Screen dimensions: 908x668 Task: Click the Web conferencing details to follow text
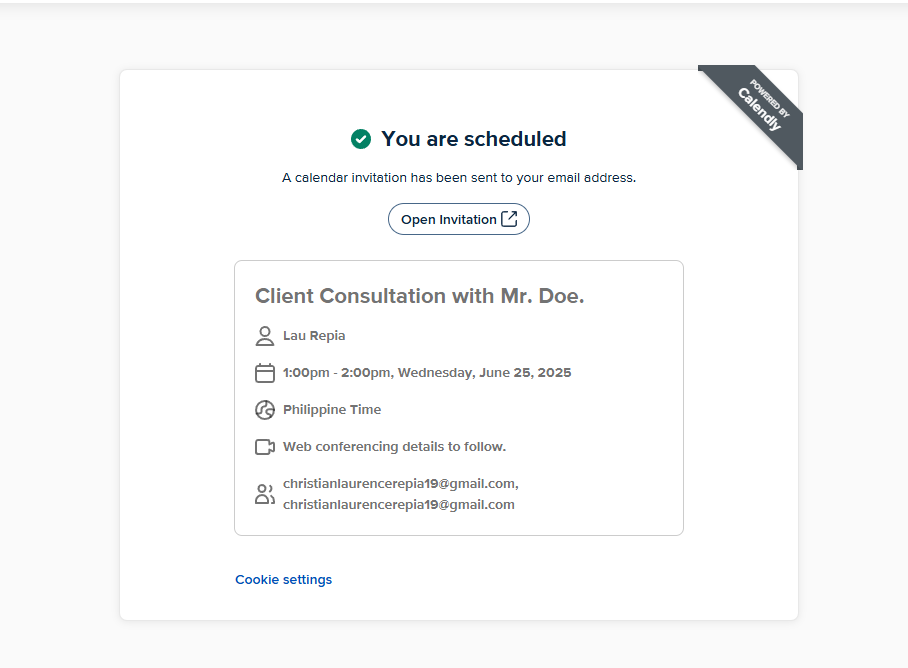pyautogui.click(x=394, y=447)
